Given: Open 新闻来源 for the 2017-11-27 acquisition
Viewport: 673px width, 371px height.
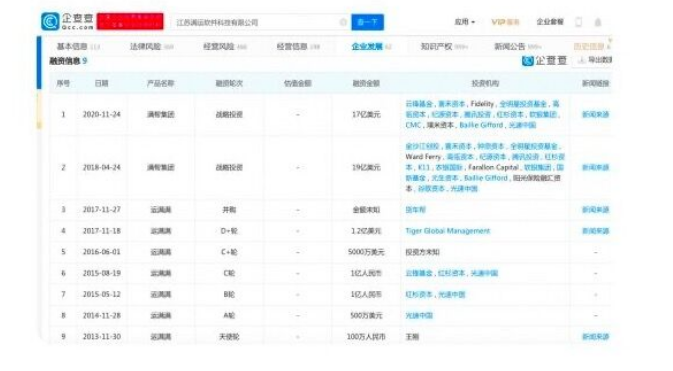Looking at the screenshot, I should pyautogui.click(x=595, y=210).
